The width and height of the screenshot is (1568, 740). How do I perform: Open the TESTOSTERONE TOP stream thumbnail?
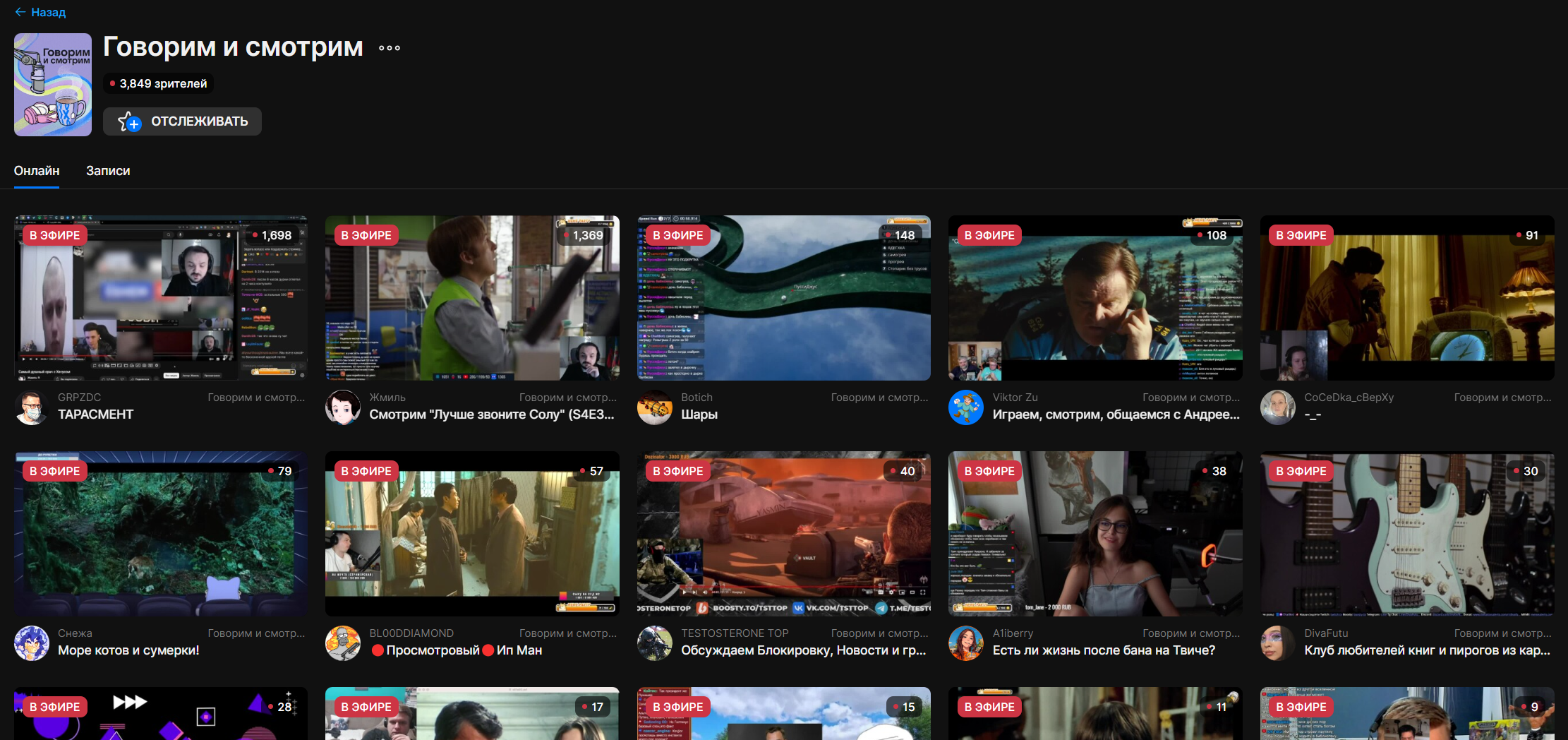(x=784, y=534)
